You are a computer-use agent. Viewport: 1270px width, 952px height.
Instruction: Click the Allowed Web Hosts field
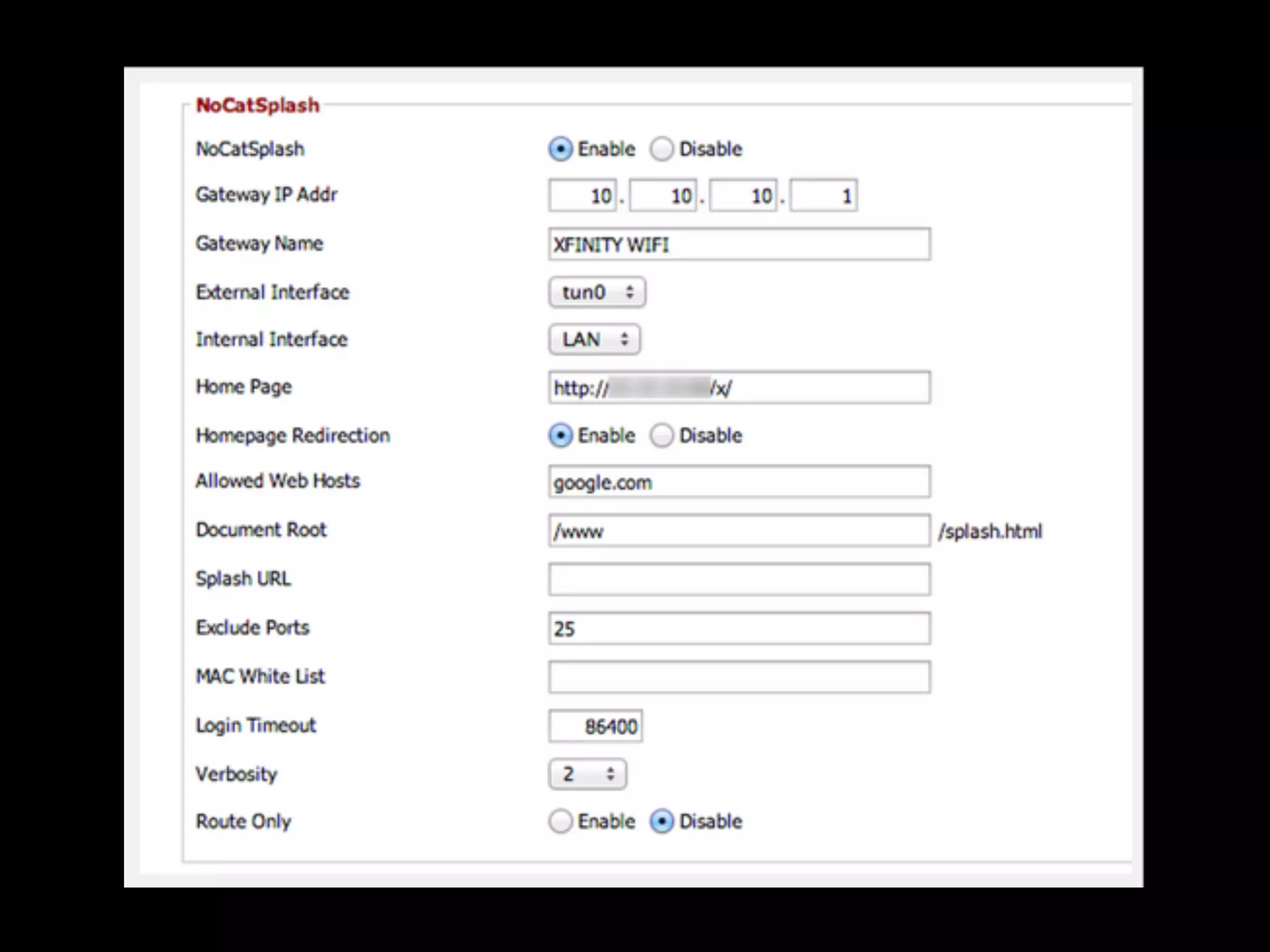click(x=739, y=482)
